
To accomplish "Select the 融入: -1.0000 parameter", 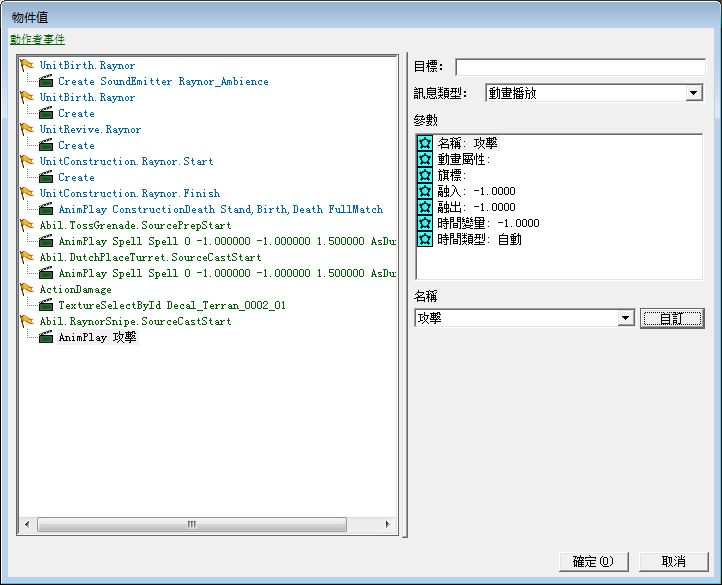I will (x=476, y=191).
